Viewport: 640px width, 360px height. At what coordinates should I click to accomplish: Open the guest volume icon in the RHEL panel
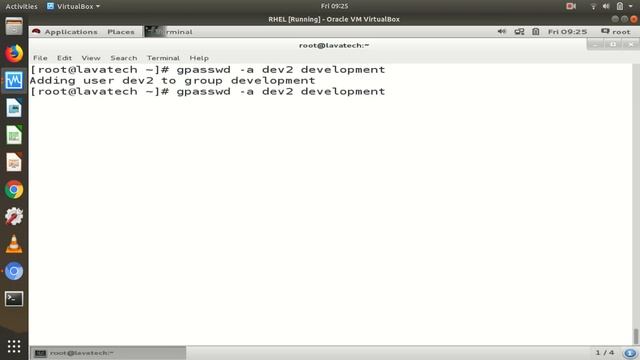pos(502,31)
